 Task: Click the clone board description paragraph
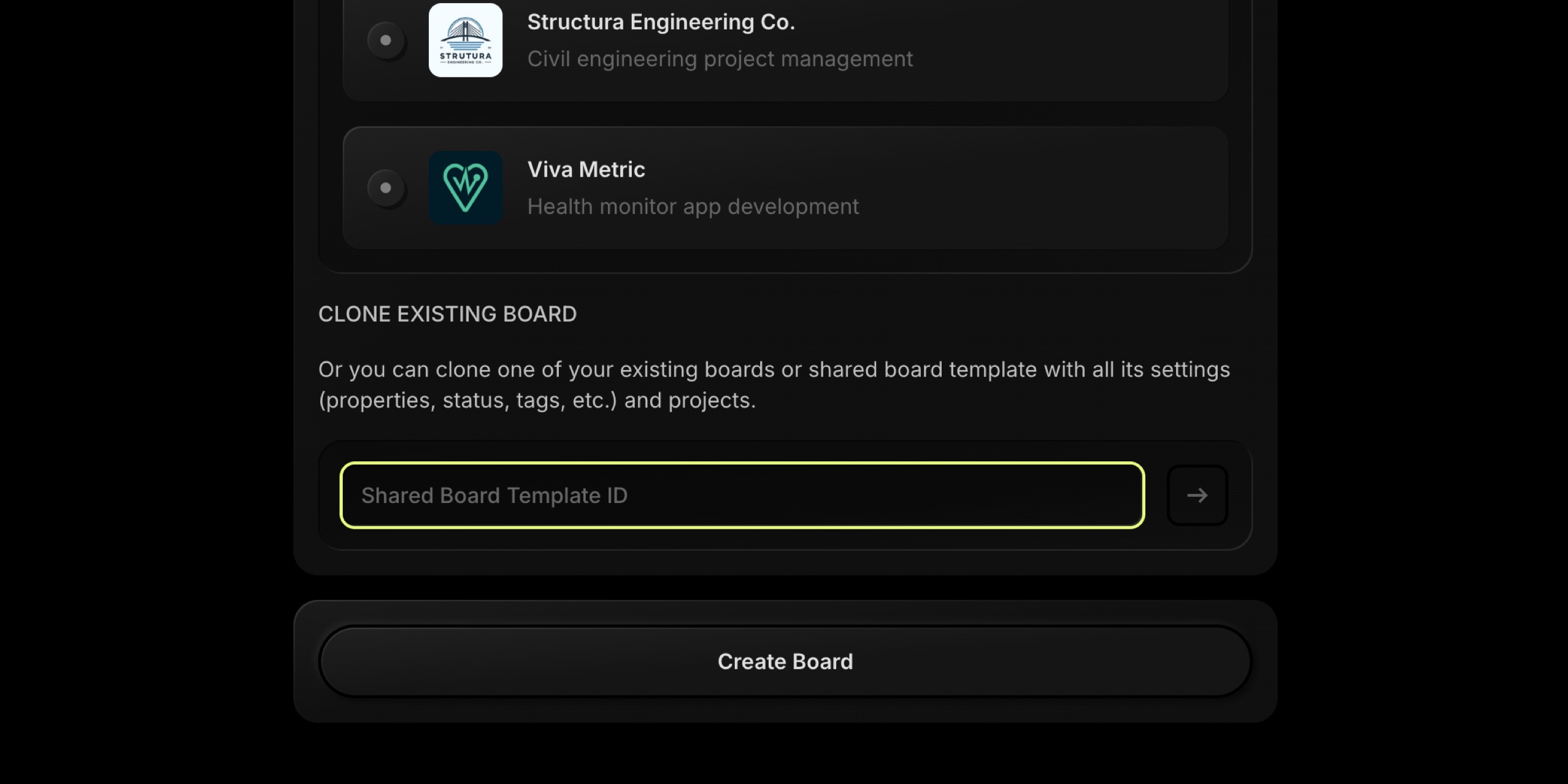774,384
